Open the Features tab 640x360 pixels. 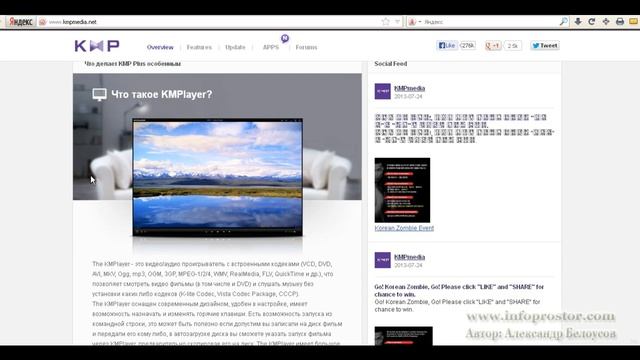click(x=199, y=47)
